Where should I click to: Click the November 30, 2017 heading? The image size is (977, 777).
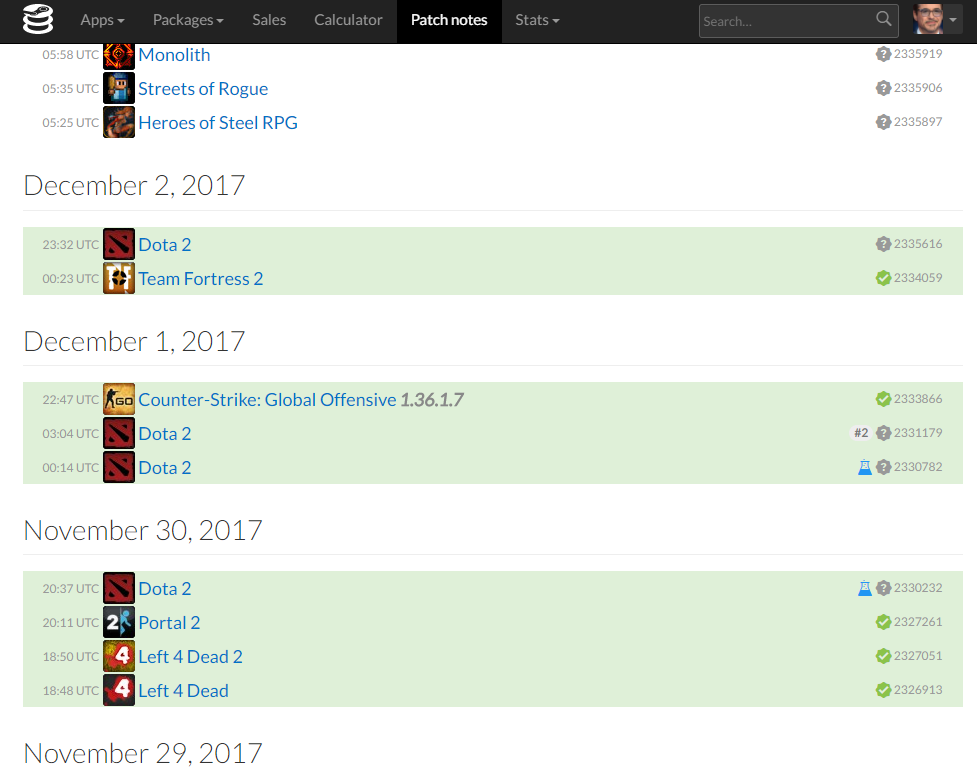pyautogui.click(x=143, y=530)
